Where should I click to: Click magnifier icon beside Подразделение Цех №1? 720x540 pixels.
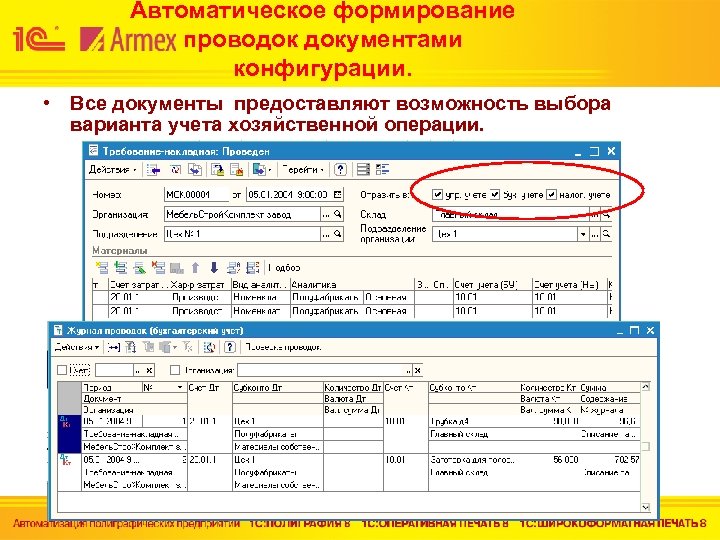pos(338,234)
